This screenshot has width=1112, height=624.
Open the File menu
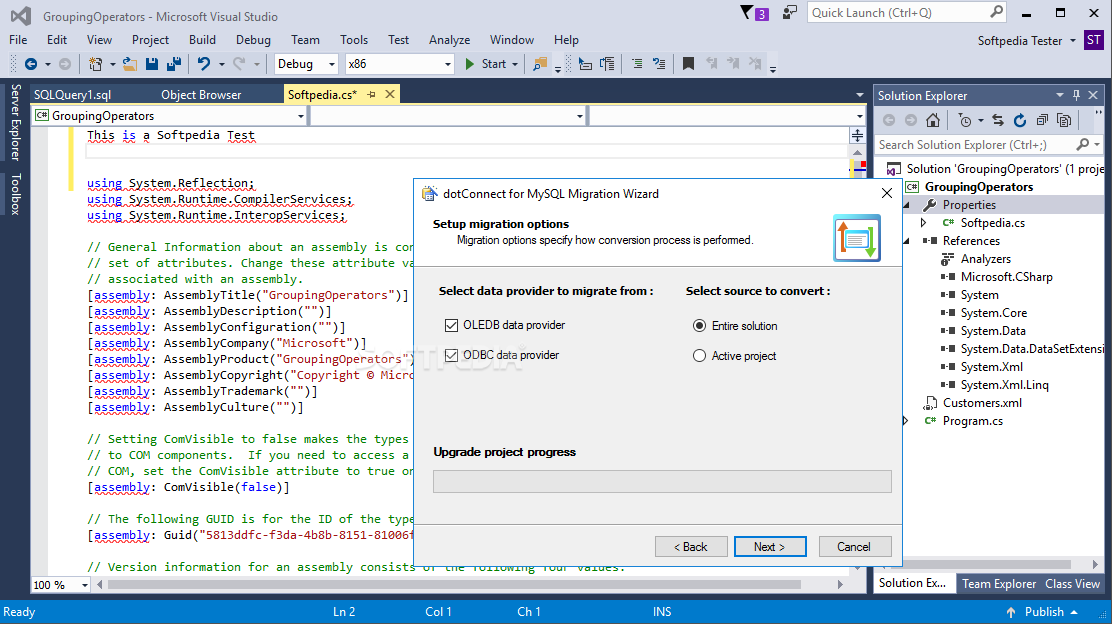pyautogui.click(x=18, y=40)
